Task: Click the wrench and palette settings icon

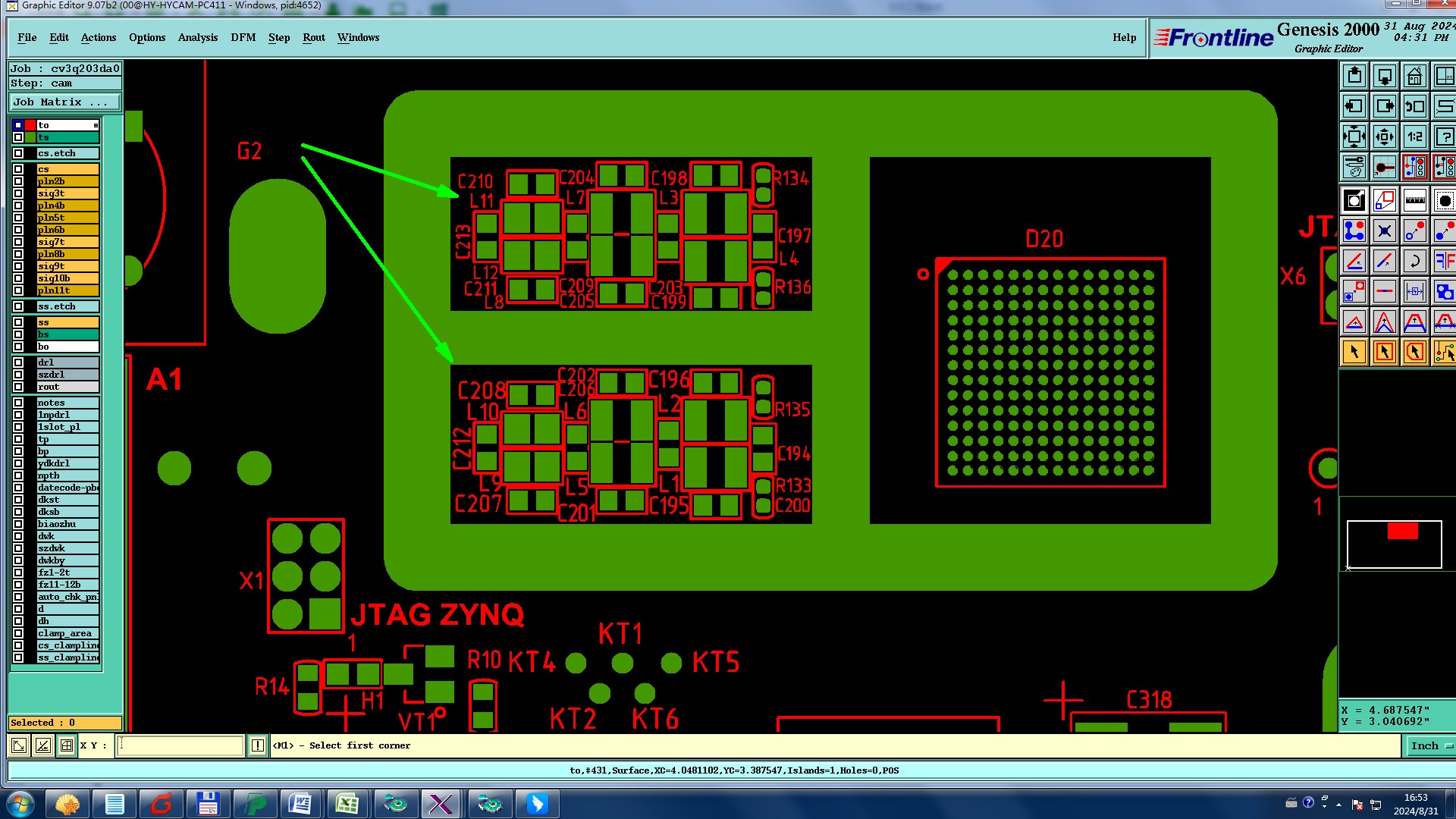Action: click(x=1354, y=167)
